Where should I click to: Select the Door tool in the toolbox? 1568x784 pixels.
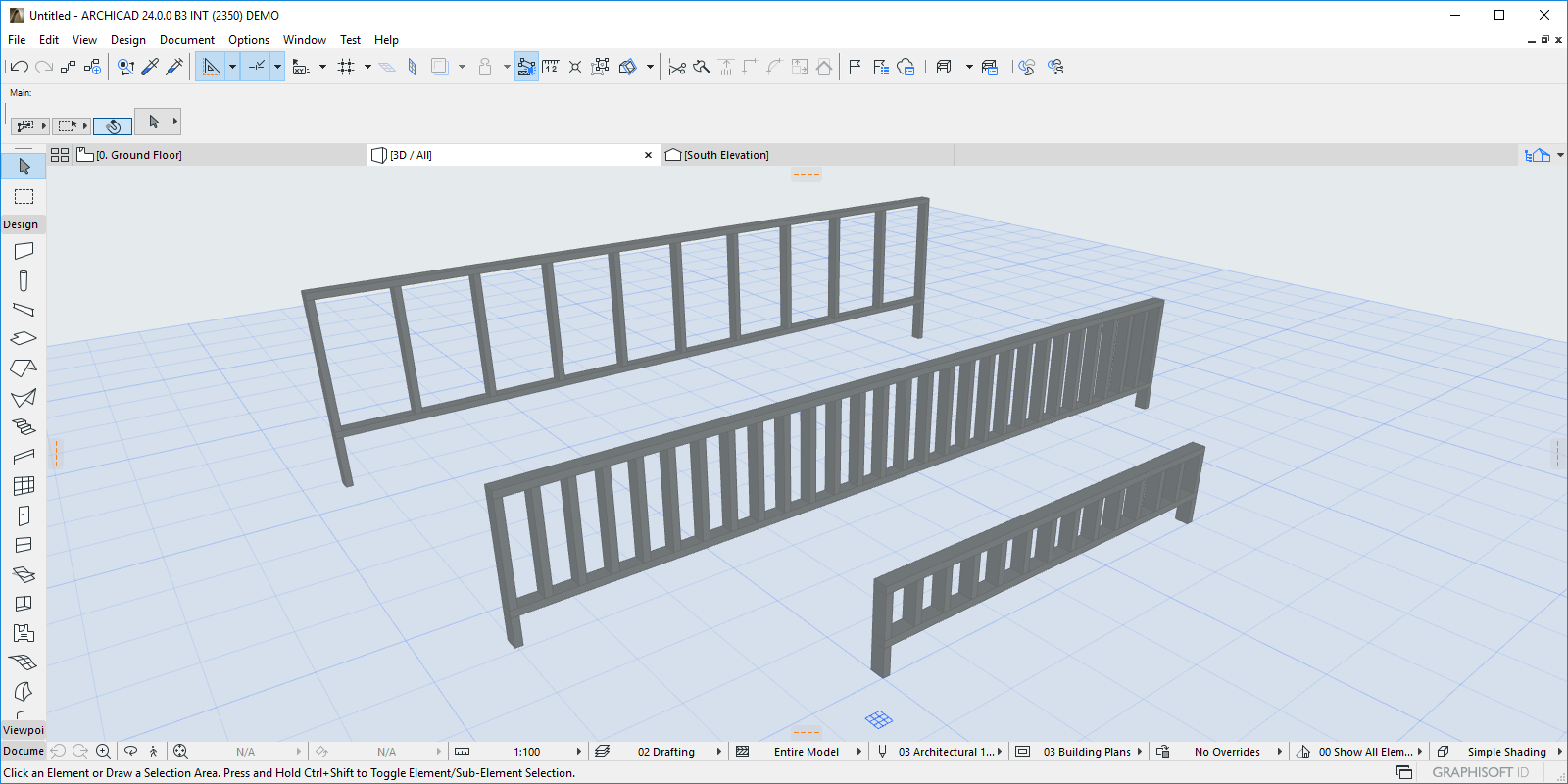[24, 515]
